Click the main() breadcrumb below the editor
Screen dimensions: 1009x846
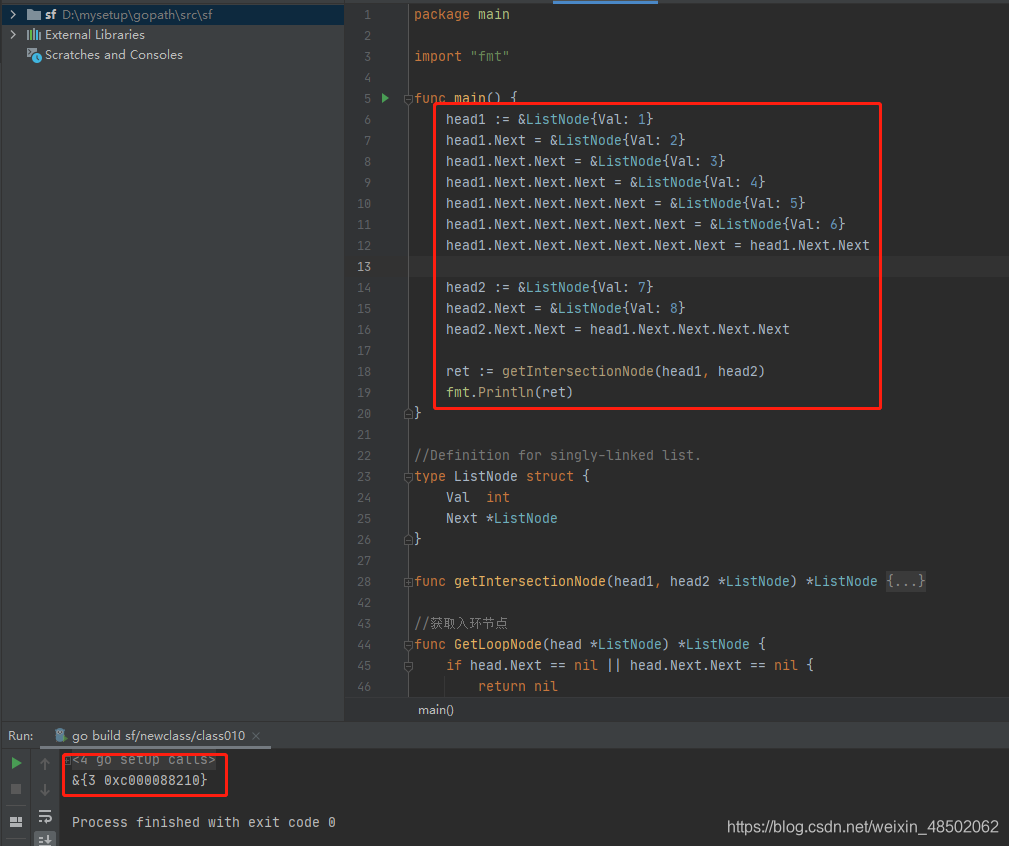pyautogui.click(x=436, y=710)
